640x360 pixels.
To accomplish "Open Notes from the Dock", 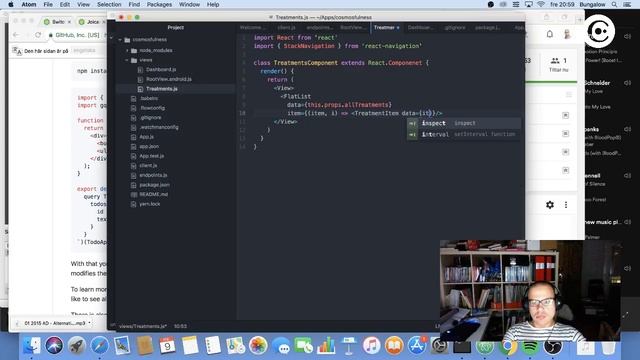I will coord(190,346).
